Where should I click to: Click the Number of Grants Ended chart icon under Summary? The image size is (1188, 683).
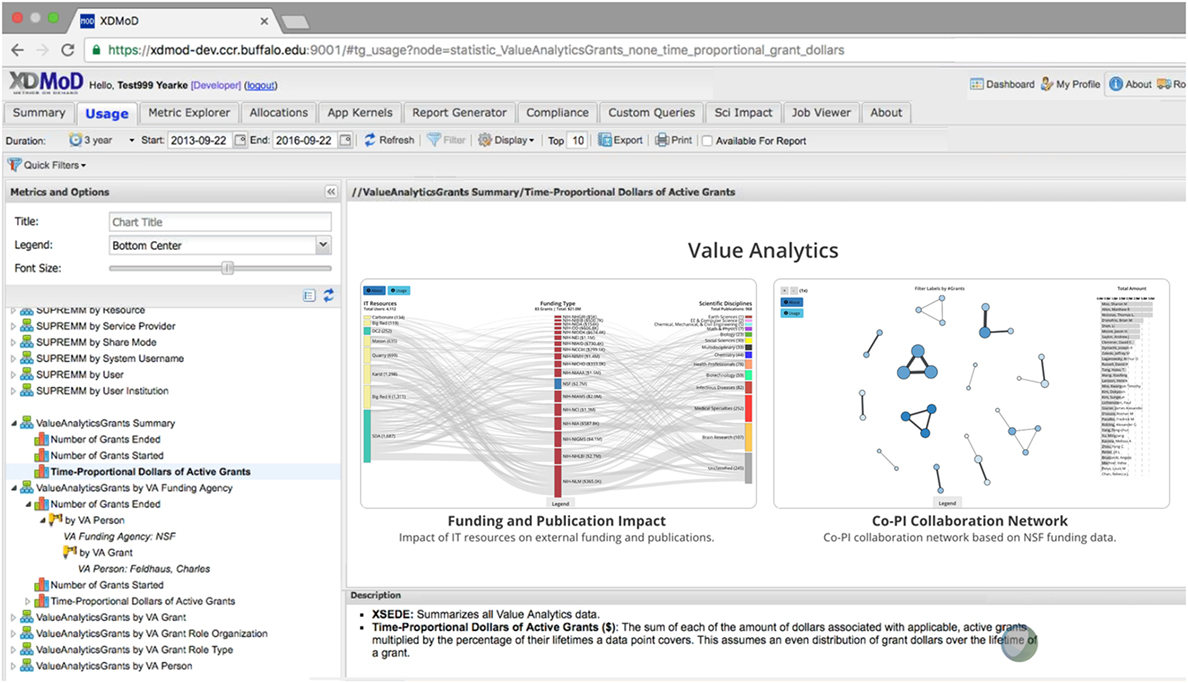point(42,440)
